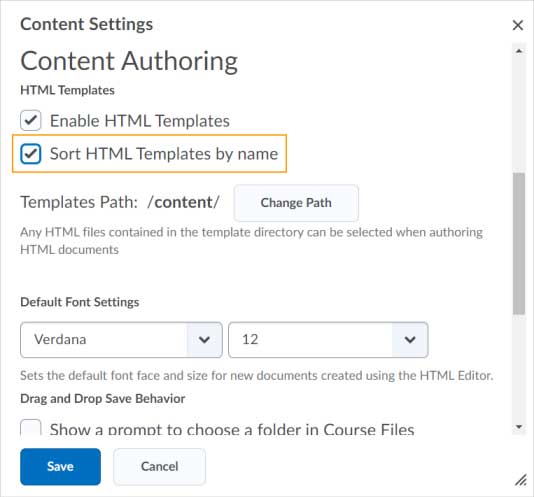Screen dimensions: 534x497
Task: Click the Content Authoring heading
Action: tap(129, 61)
